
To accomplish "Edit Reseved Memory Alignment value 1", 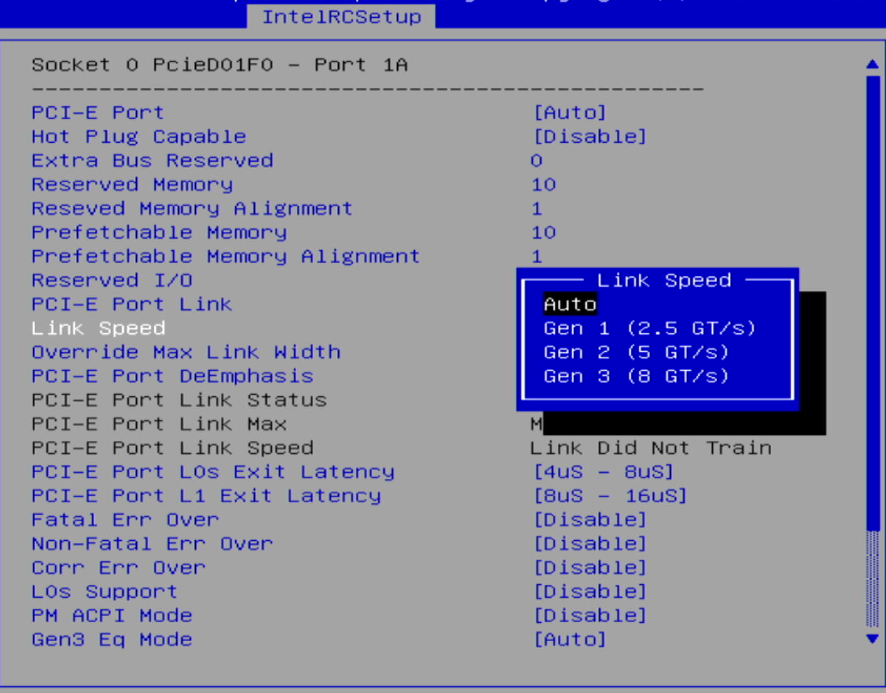I will coord(536,209).
